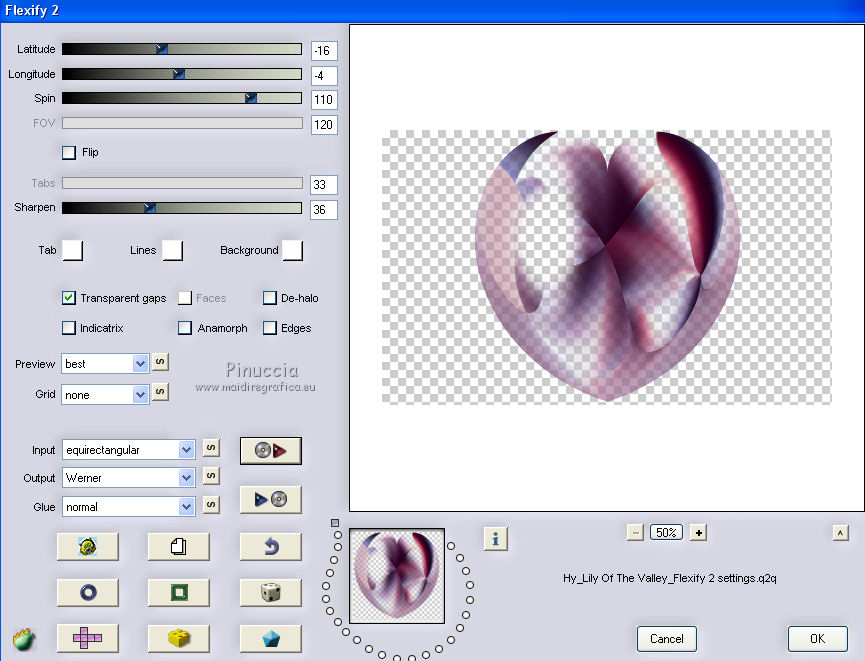Zoom out with the minus button

[x=635, y=532]
